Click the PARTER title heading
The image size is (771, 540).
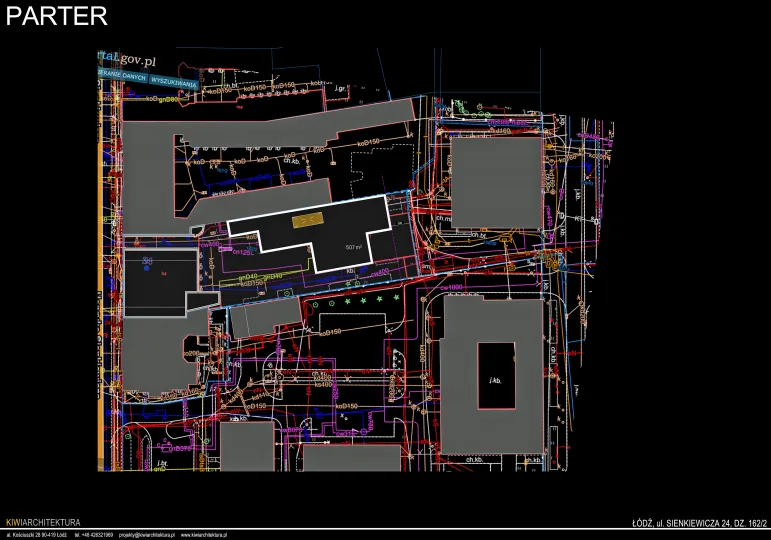(56, 16)
